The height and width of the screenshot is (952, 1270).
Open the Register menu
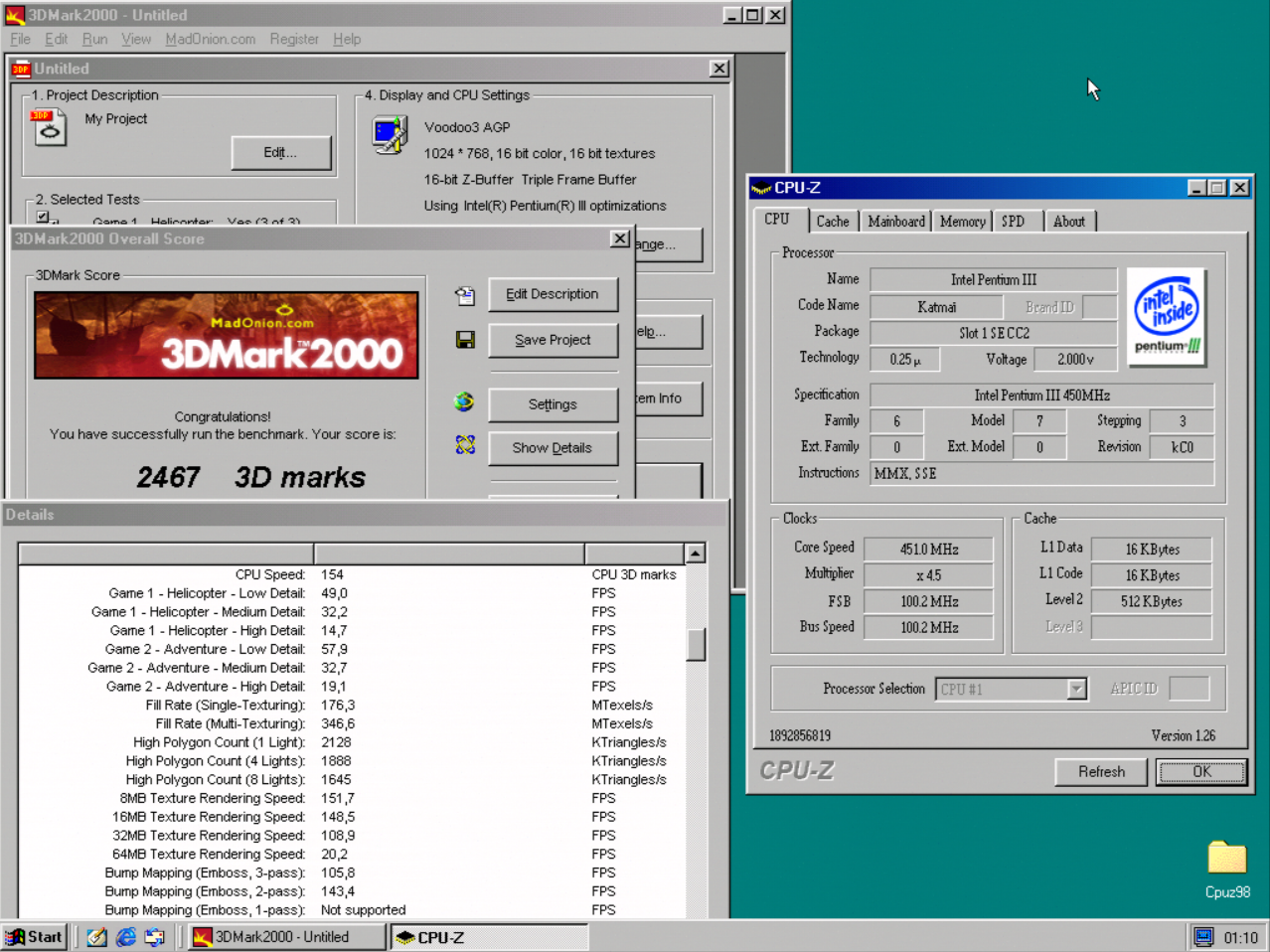294,39
